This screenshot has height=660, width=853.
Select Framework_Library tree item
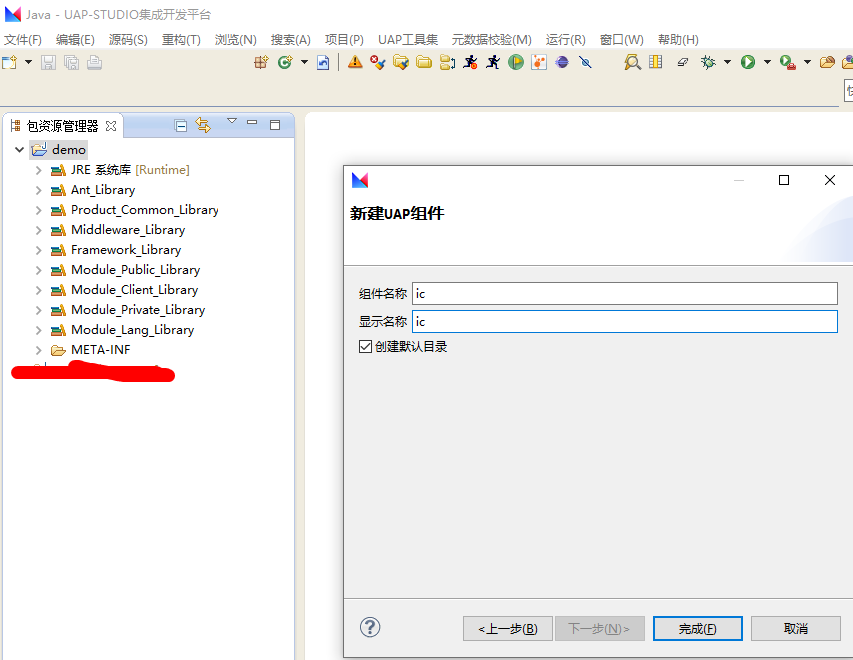tap(126, 250)
